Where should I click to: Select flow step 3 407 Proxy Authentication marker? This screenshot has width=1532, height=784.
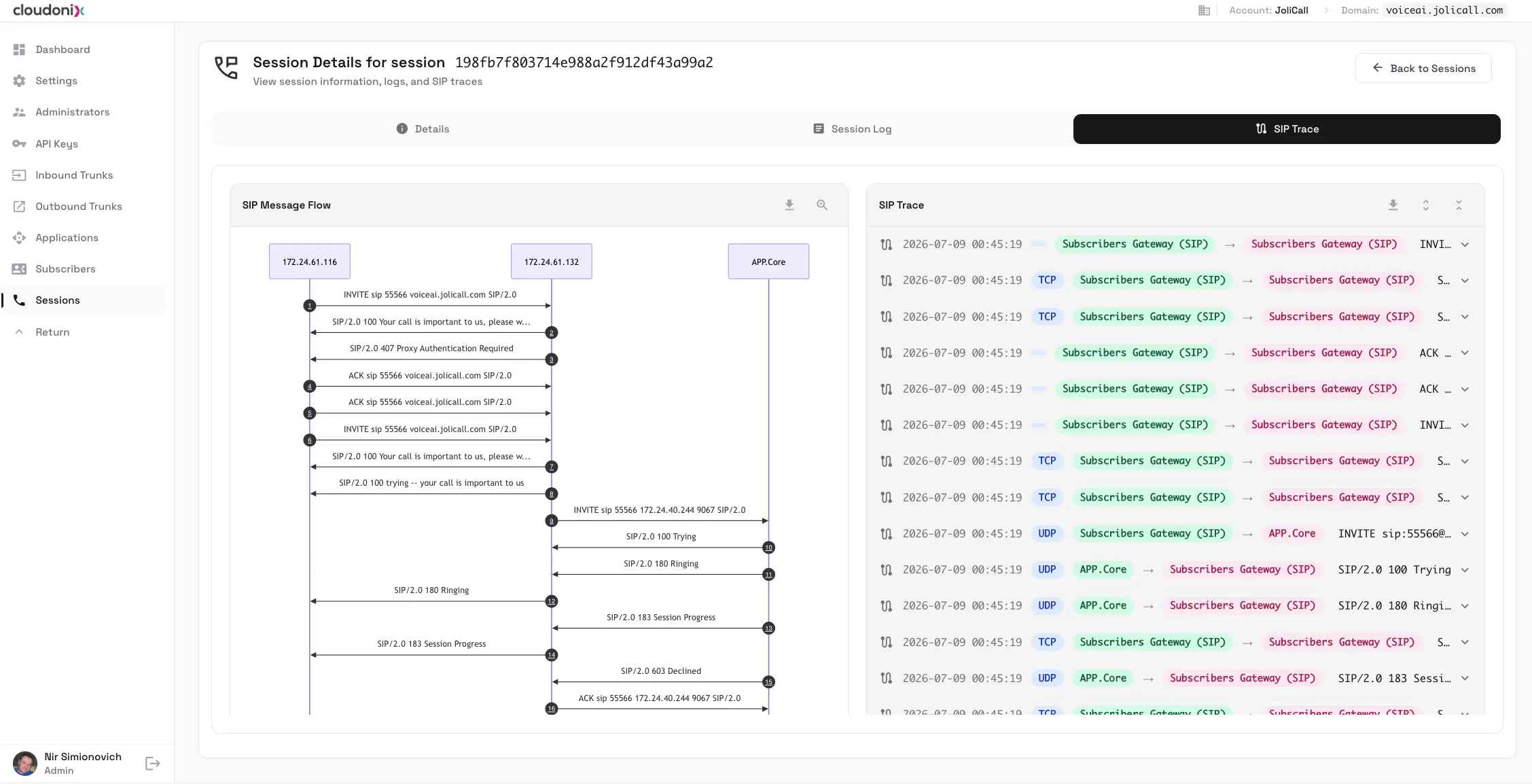(x=552, y=359)
